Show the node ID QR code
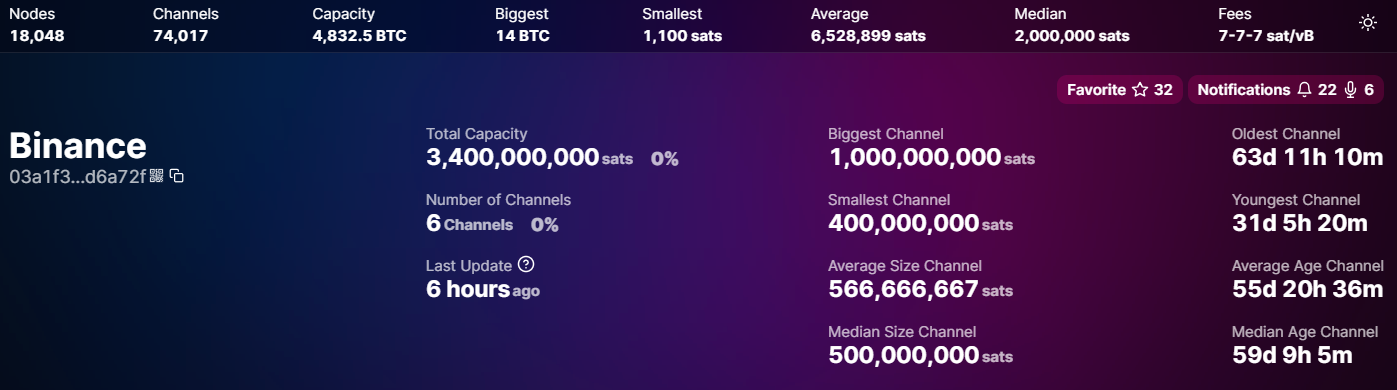The height and width of the screenshot is (390, 1397). [x=157, y=176]
